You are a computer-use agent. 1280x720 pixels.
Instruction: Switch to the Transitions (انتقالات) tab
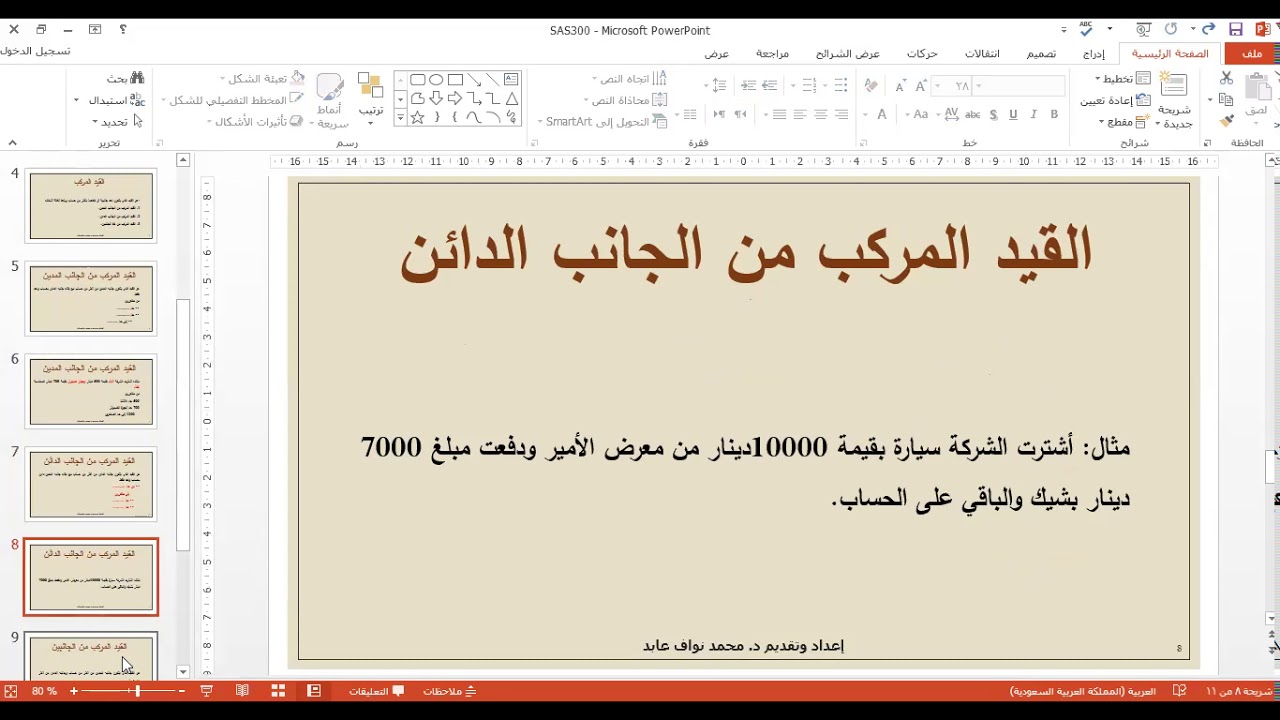(982, 54)
